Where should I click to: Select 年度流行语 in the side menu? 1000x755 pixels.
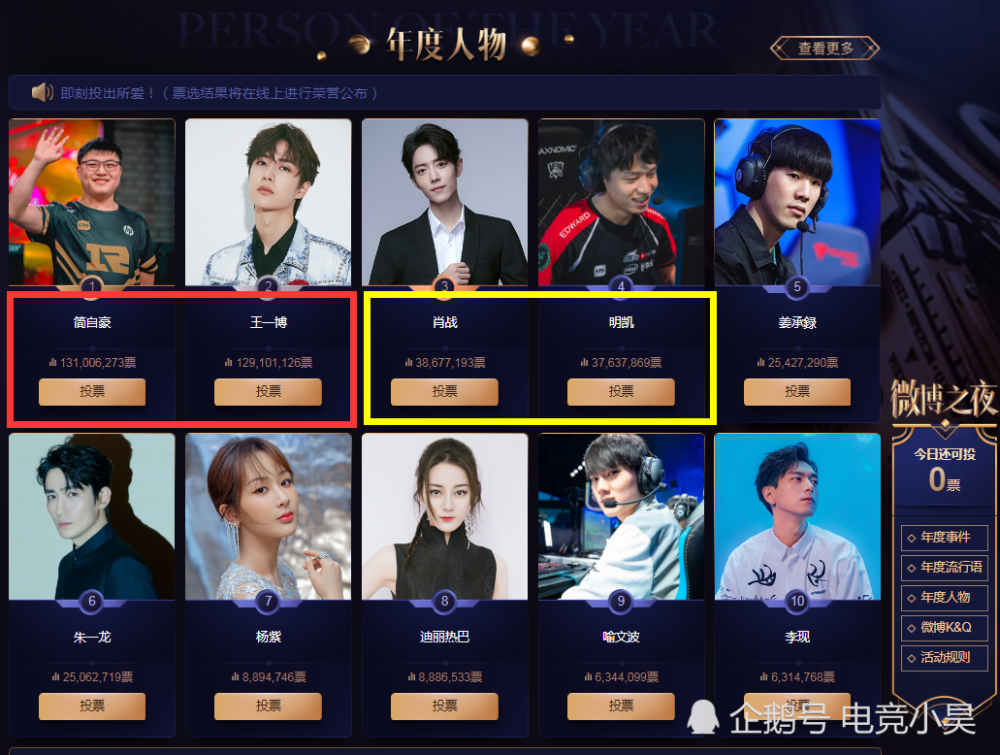[945, 568]
